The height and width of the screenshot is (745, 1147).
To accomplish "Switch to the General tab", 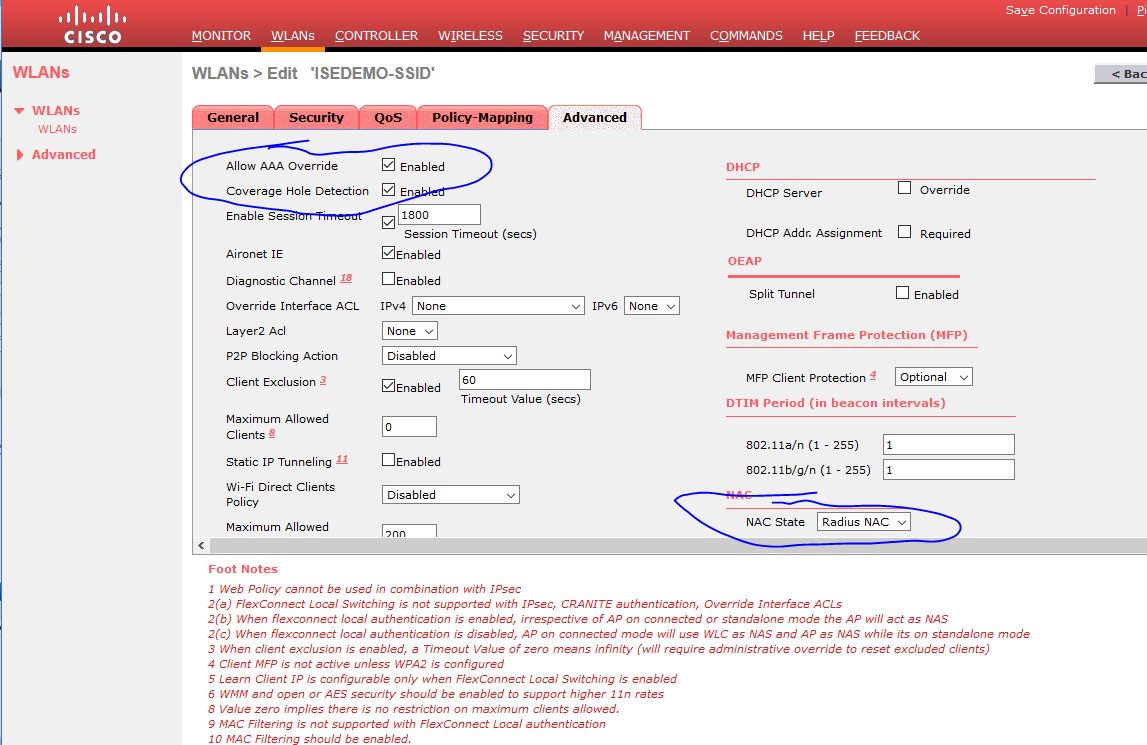I will [x=233, y=117].
